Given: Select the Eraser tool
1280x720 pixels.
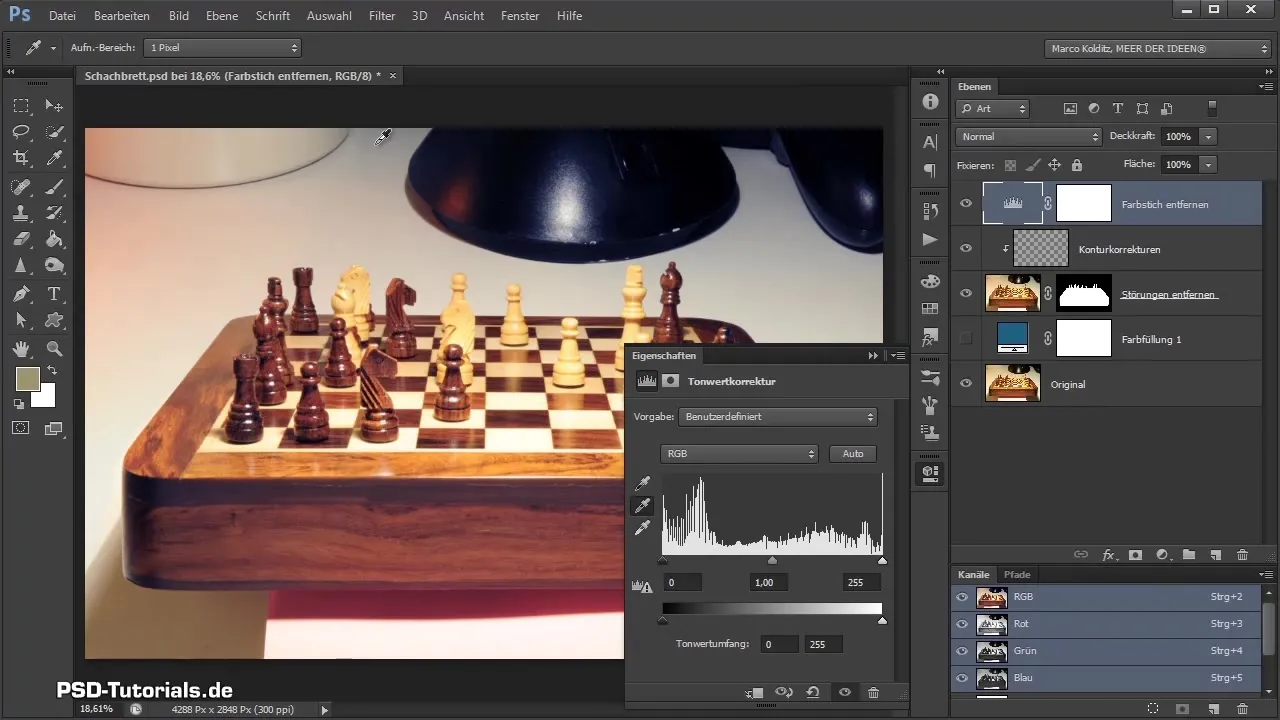Looking at the screenshot, I should click(x=21, y=239).
